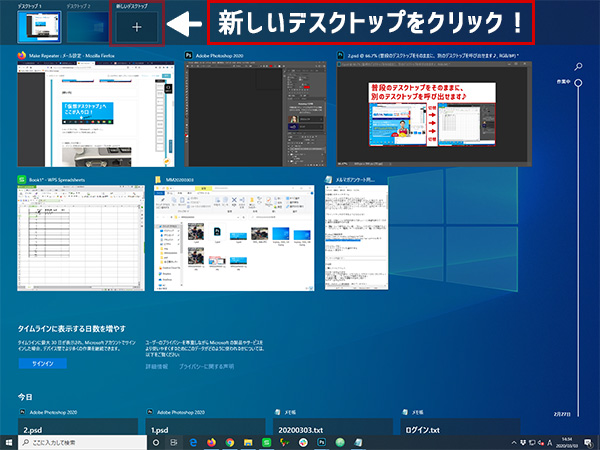The image size is (600, 450).
Task: Click the Notepad icon on the taskbar
Action: pyautogui.click(x=358, y=442)
